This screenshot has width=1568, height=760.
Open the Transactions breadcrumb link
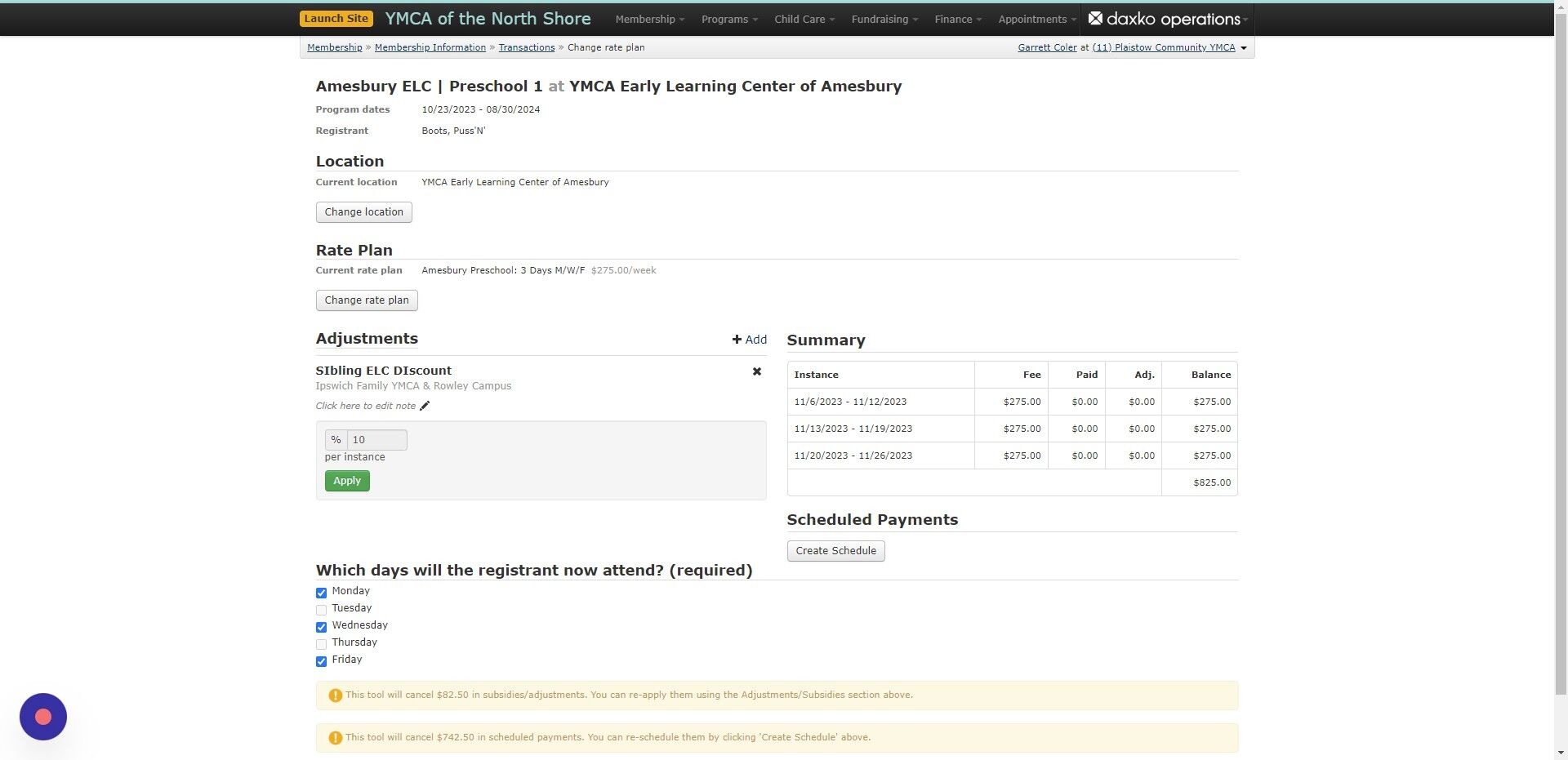click(527, 47)
